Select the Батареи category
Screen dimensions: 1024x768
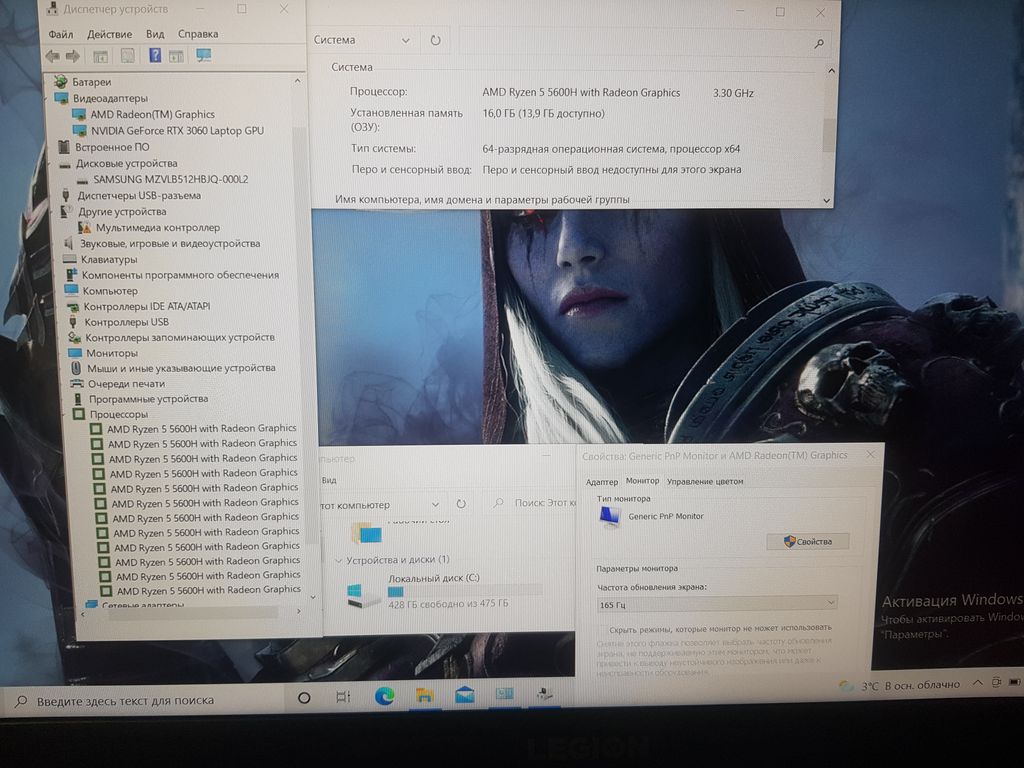click(x=91, y=82)
